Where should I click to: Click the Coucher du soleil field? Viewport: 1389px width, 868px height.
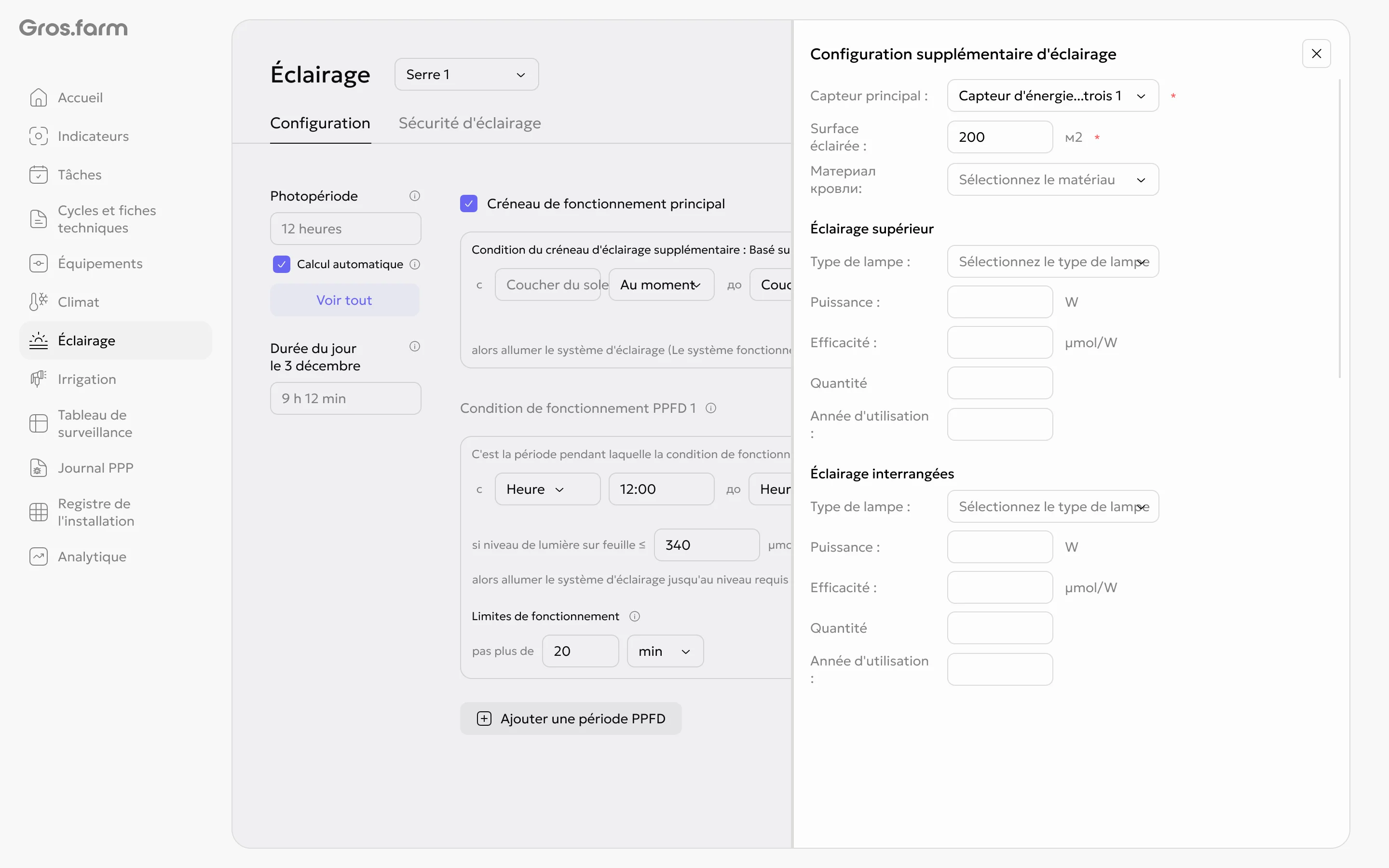pos(547,285)
